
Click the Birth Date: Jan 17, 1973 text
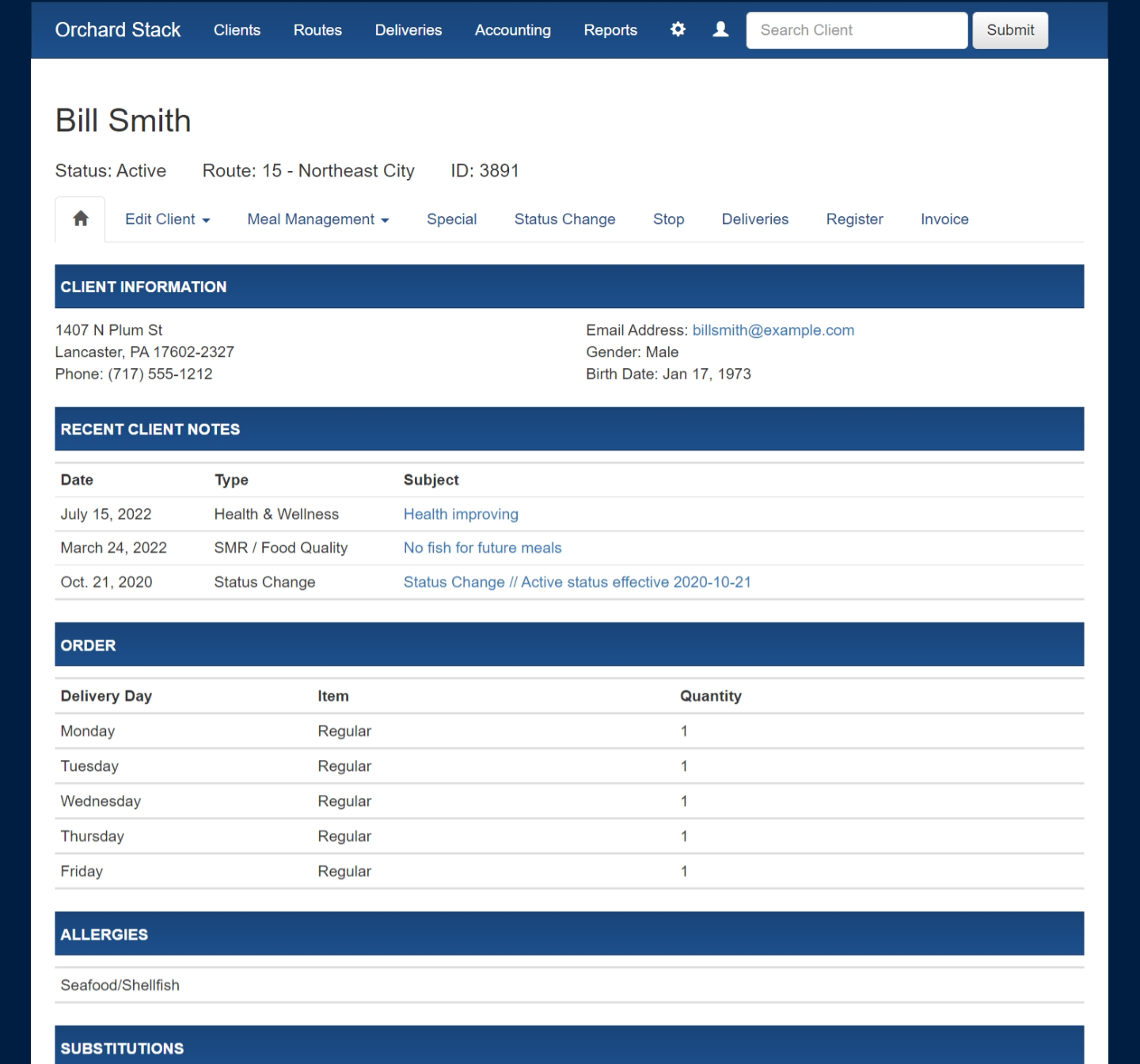[668, 374]
